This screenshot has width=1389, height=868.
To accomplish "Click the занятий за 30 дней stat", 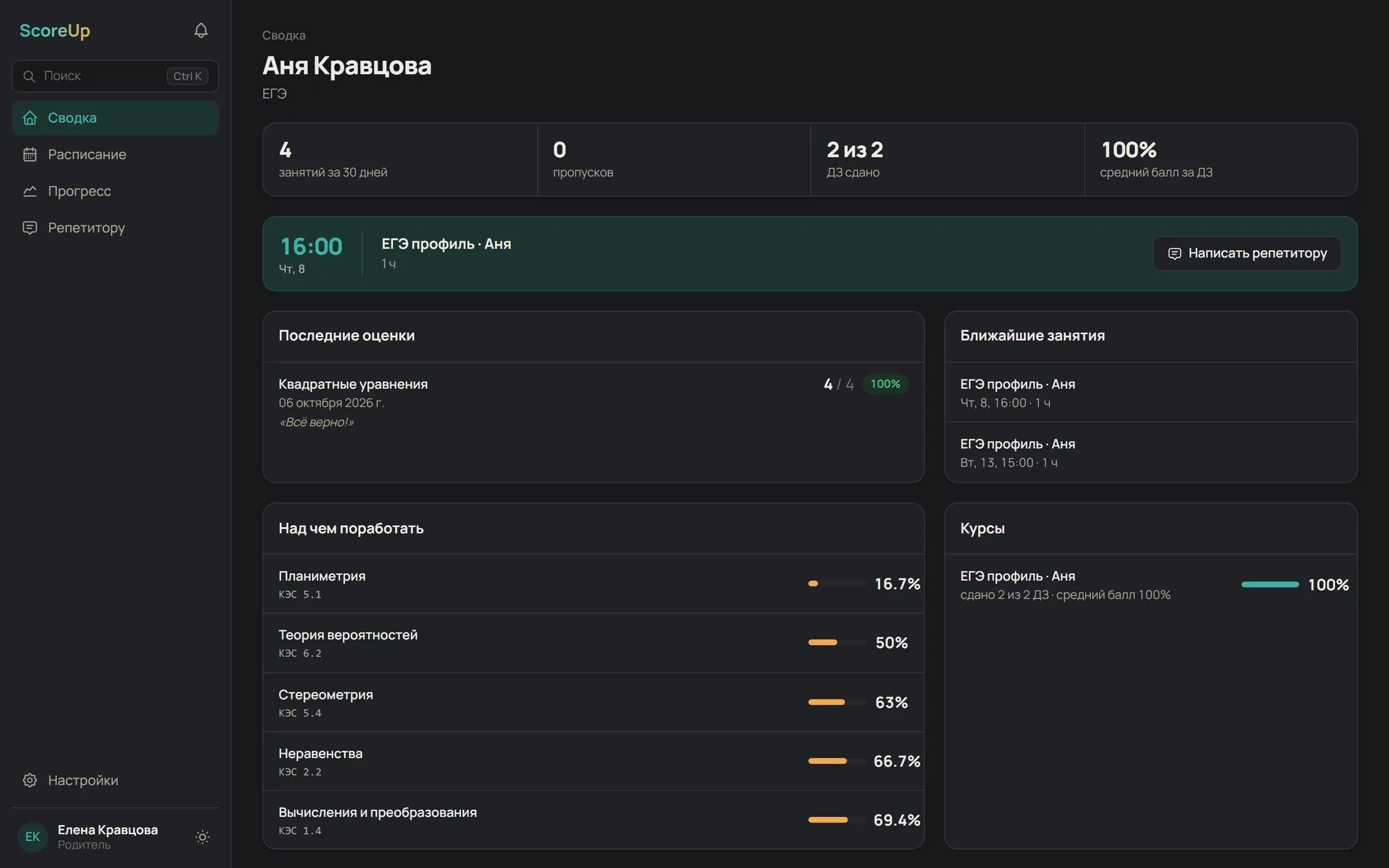I will point(400,160).
